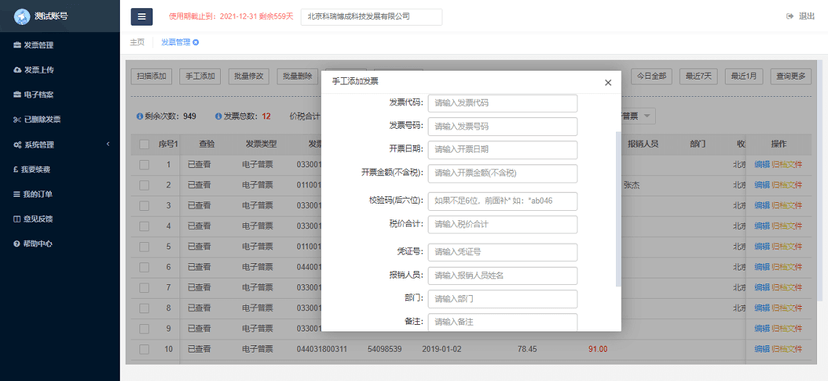Screen dimensions: 828x381
Task: Click the date 2019-01-02 cell
Action: click(441, 349)
